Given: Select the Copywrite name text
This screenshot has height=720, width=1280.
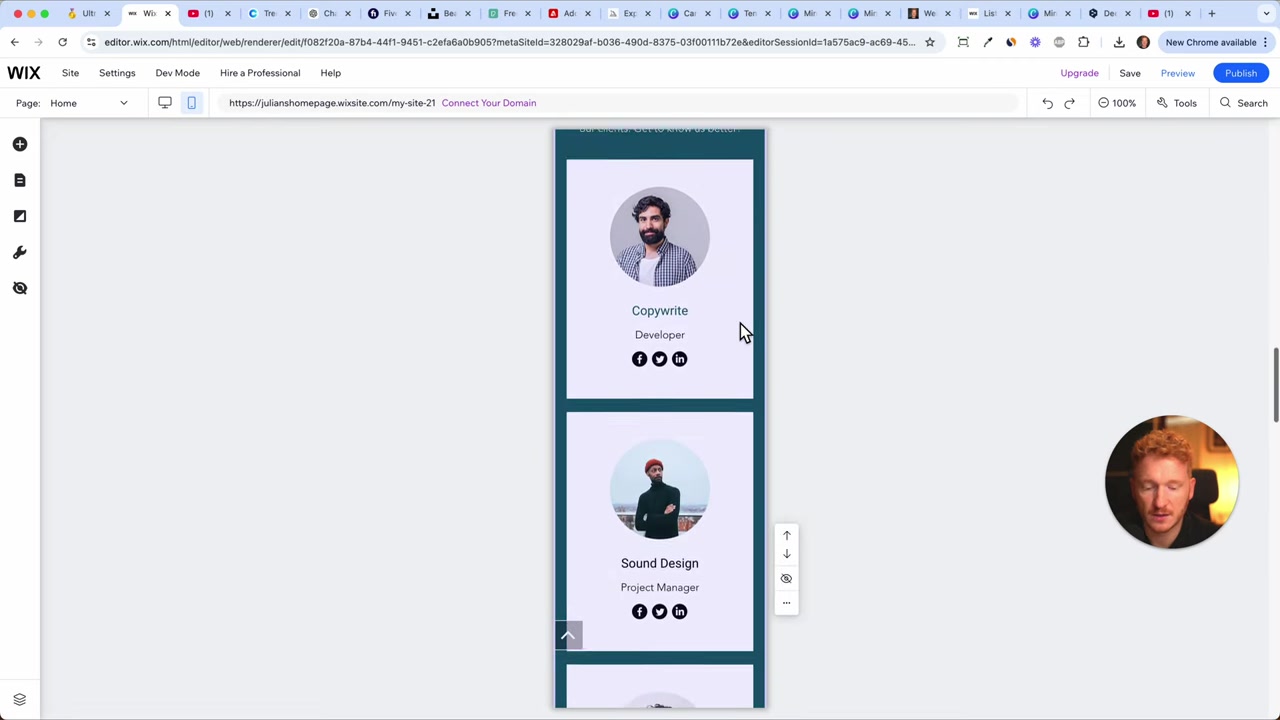Looking at the screenshot, I should click(660, 311).
